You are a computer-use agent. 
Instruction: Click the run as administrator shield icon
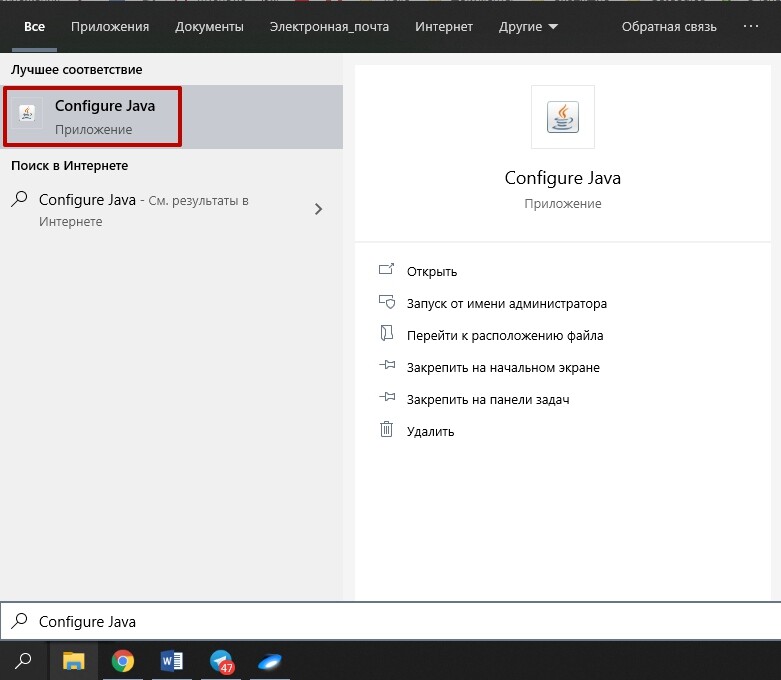click(x=387, y=301)
